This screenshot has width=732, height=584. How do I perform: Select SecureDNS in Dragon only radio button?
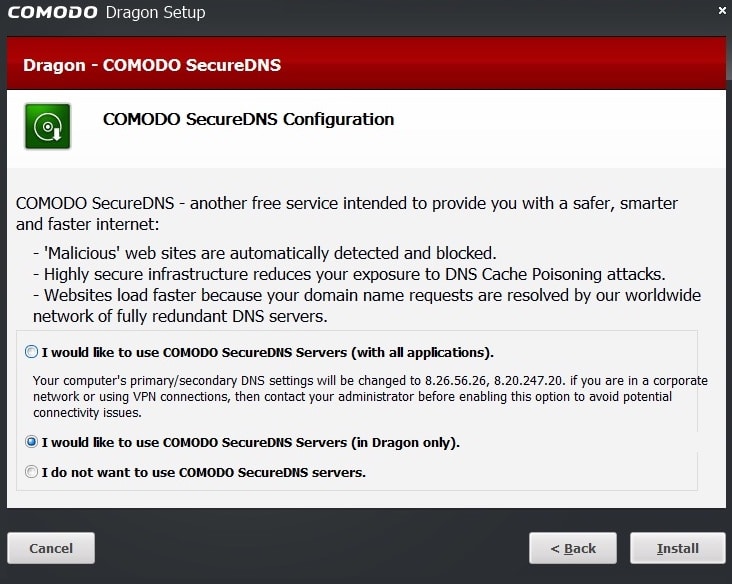pyautogui.click(x=31, y=442)
